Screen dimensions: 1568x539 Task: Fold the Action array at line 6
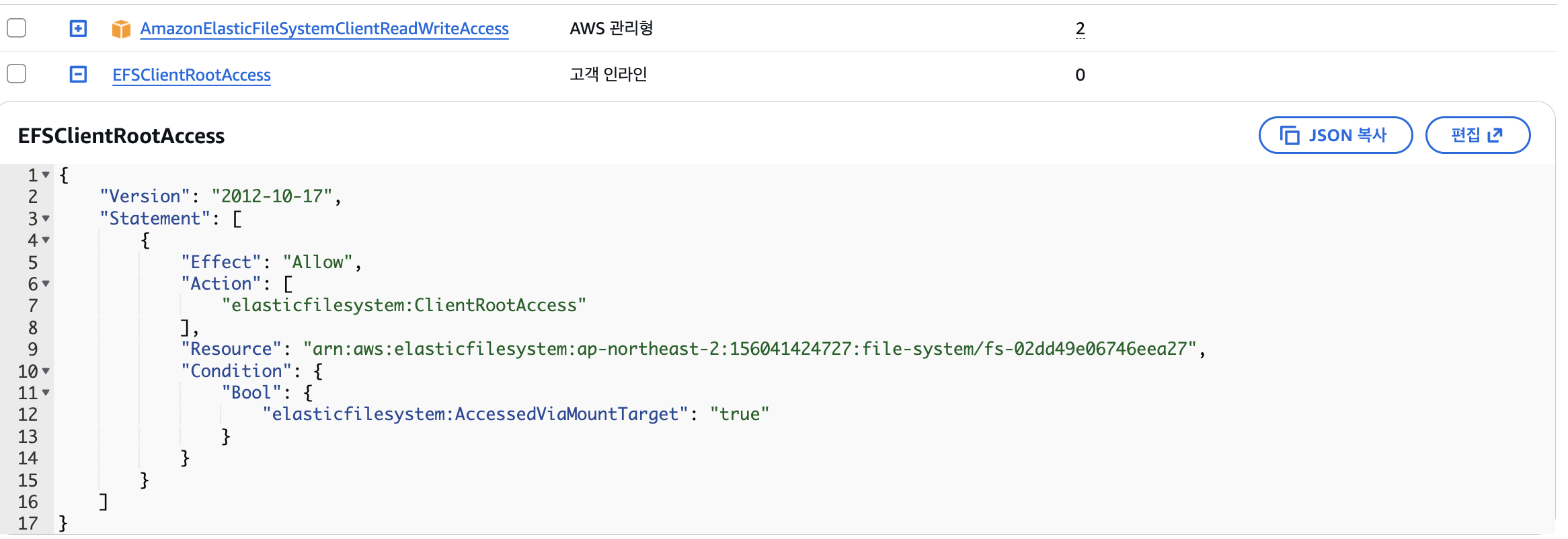click(46, 284)
